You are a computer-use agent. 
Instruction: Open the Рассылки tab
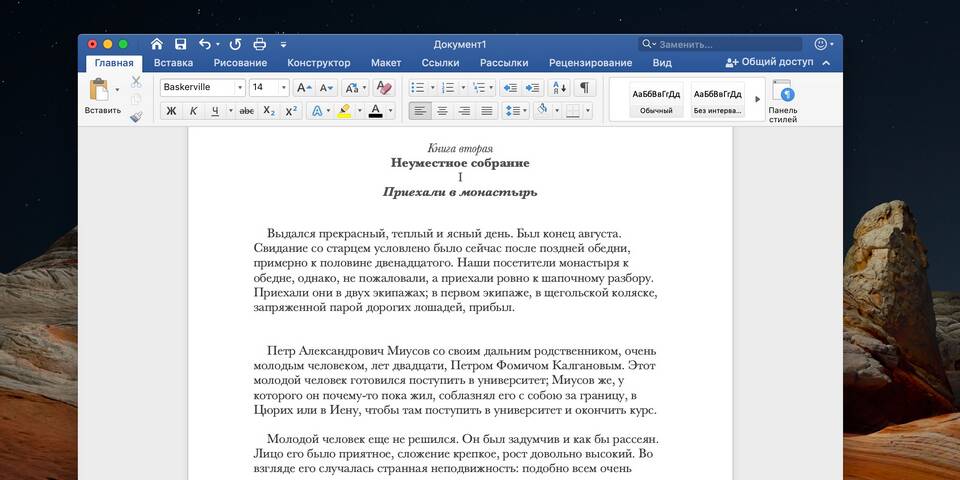504,62
